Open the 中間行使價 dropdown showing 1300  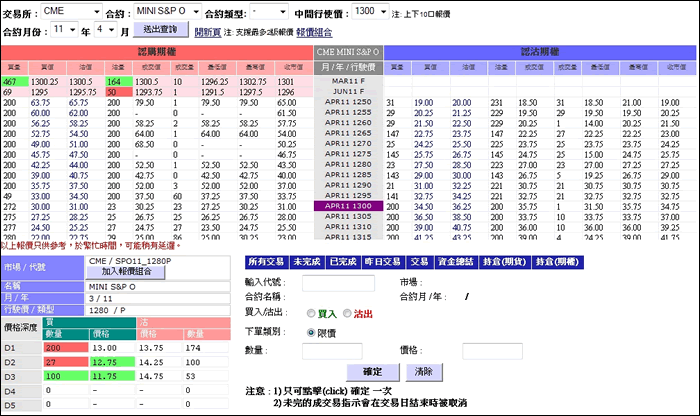tap(369, 11)
